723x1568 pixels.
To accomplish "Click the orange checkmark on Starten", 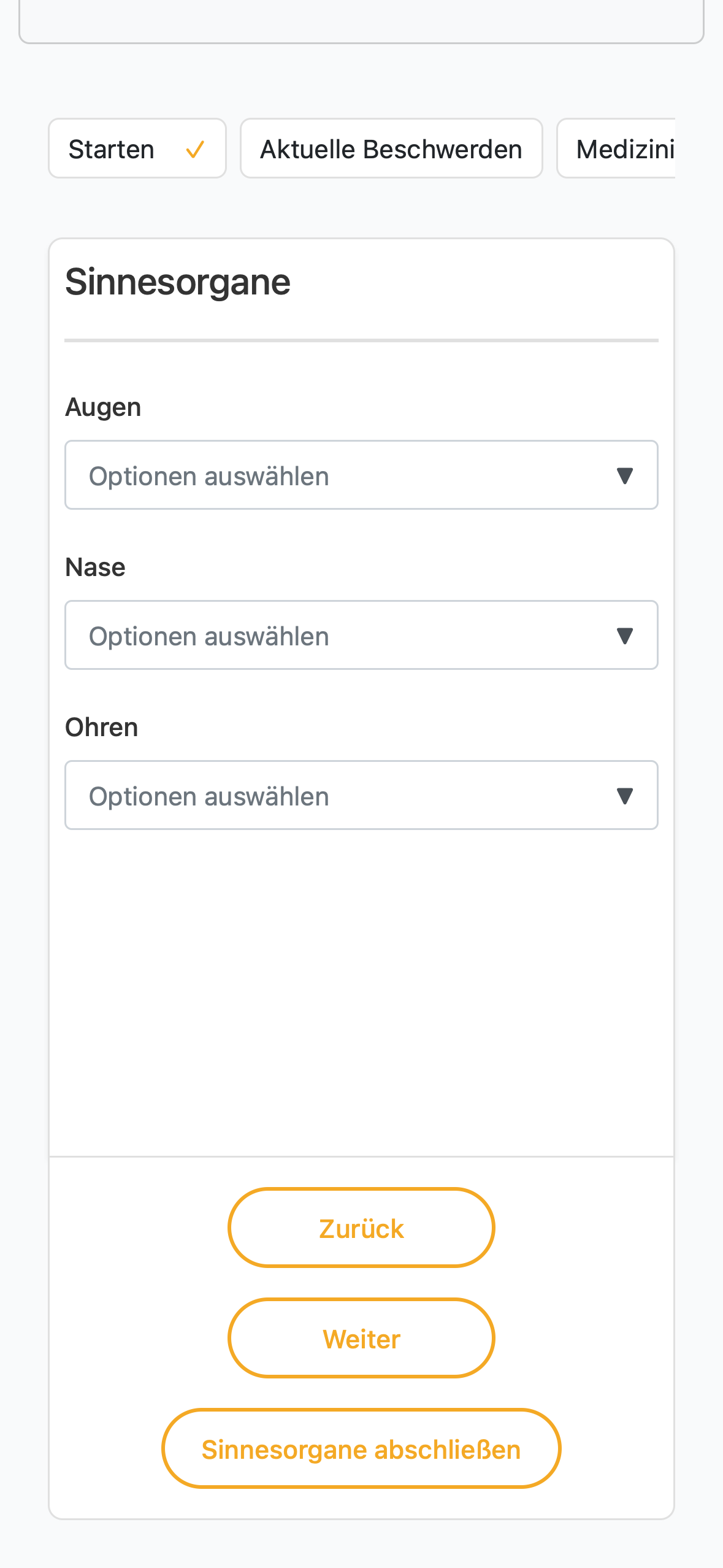I will [x=195, y=149].
